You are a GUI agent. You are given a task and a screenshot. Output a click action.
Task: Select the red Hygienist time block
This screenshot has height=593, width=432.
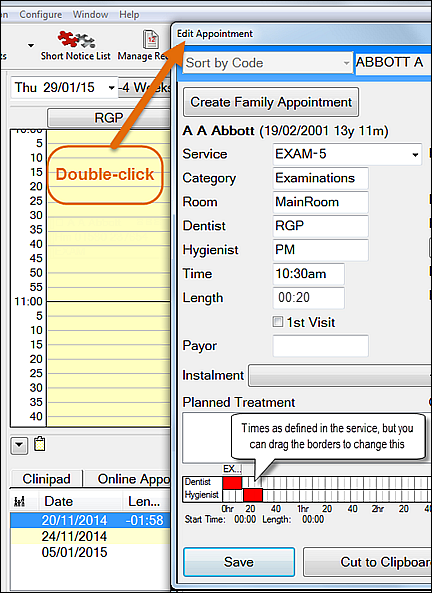[x=253, y=495]
